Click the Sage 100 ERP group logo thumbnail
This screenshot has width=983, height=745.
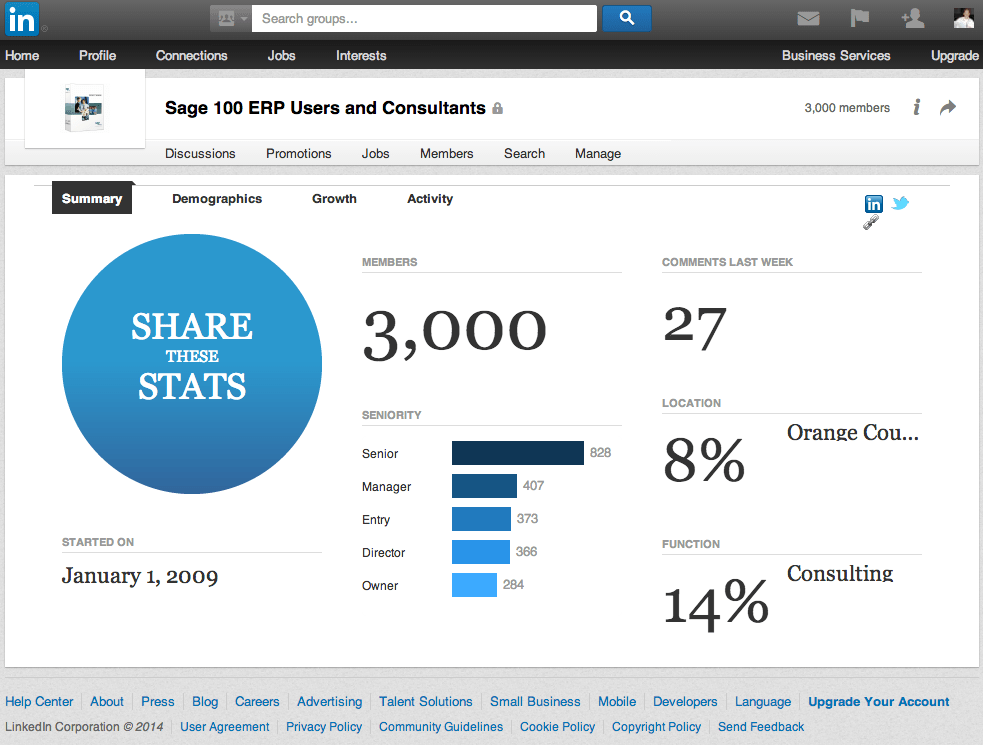click(85, 108)
